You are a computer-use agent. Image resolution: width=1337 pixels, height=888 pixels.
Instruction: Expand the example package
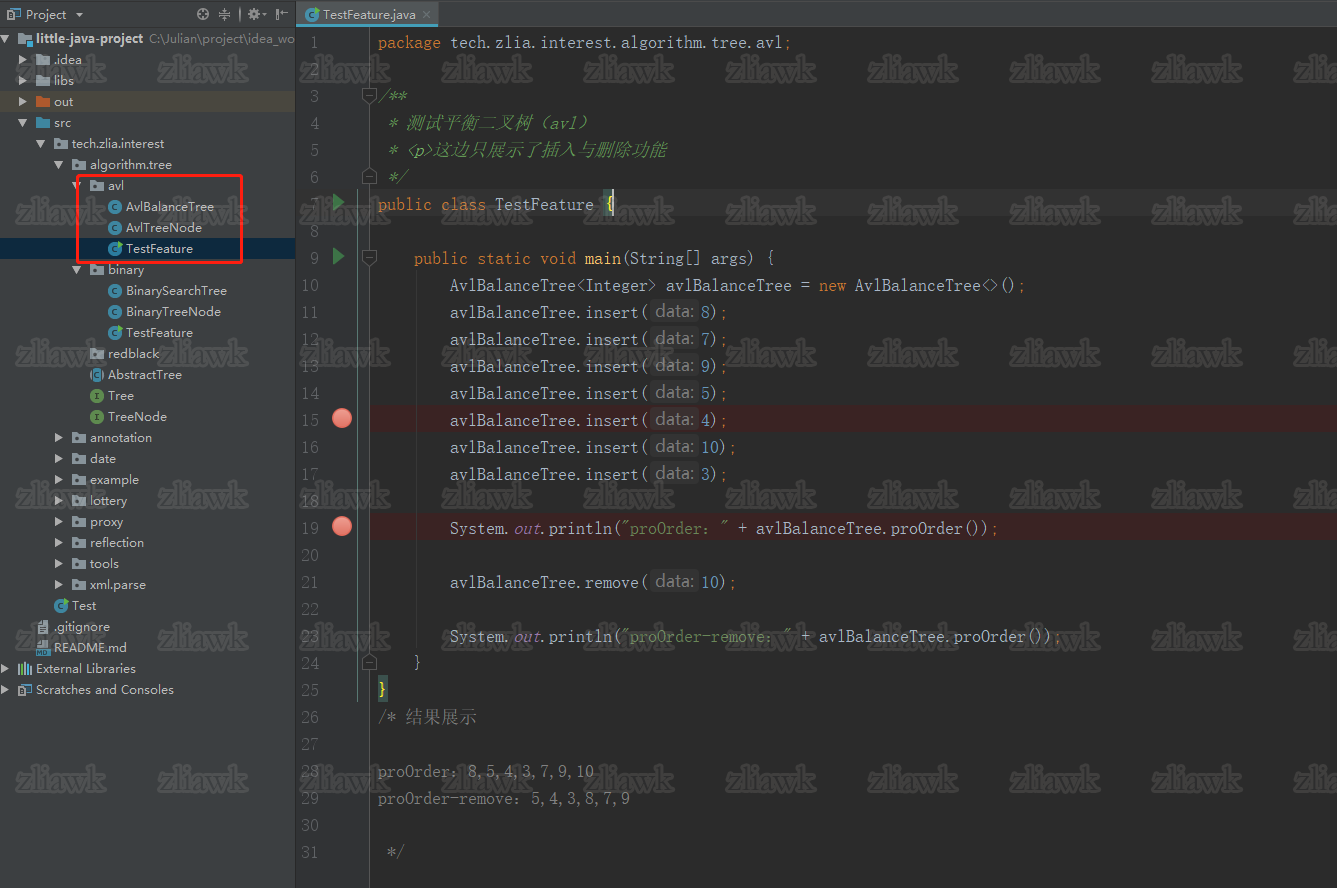pos(61,480)
